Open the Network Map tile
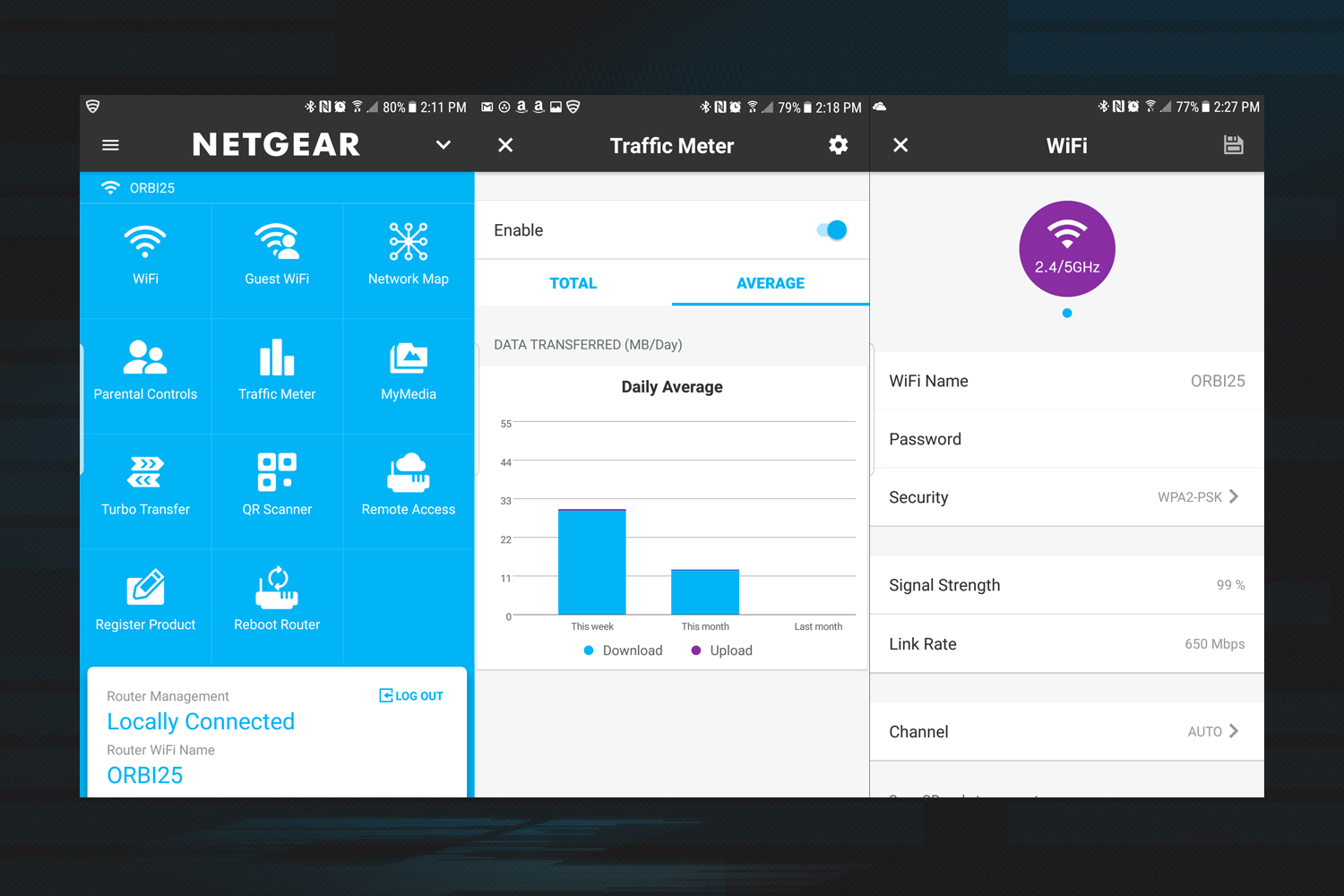This screenshot has width=1344, height=896. click(409, 261)
